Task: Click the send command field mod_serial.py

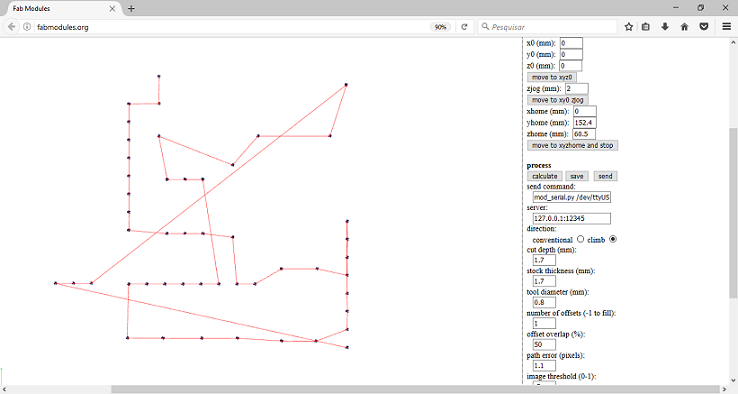Action: 572,197
